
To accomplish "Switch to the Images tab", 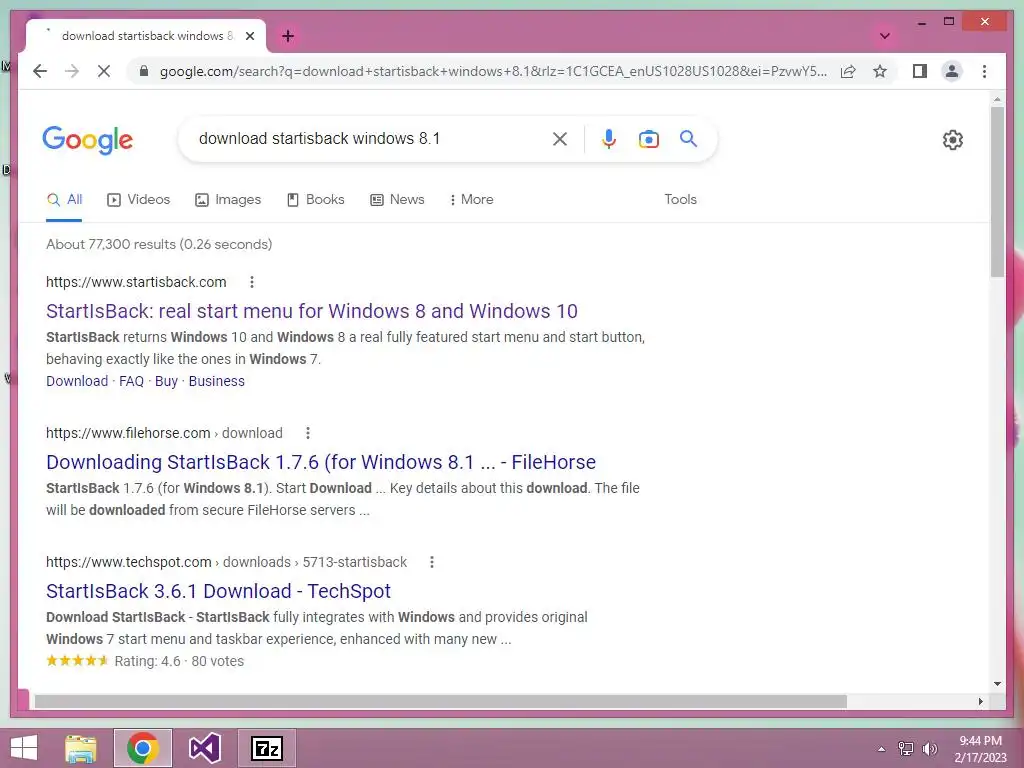I will pos(228,199).
